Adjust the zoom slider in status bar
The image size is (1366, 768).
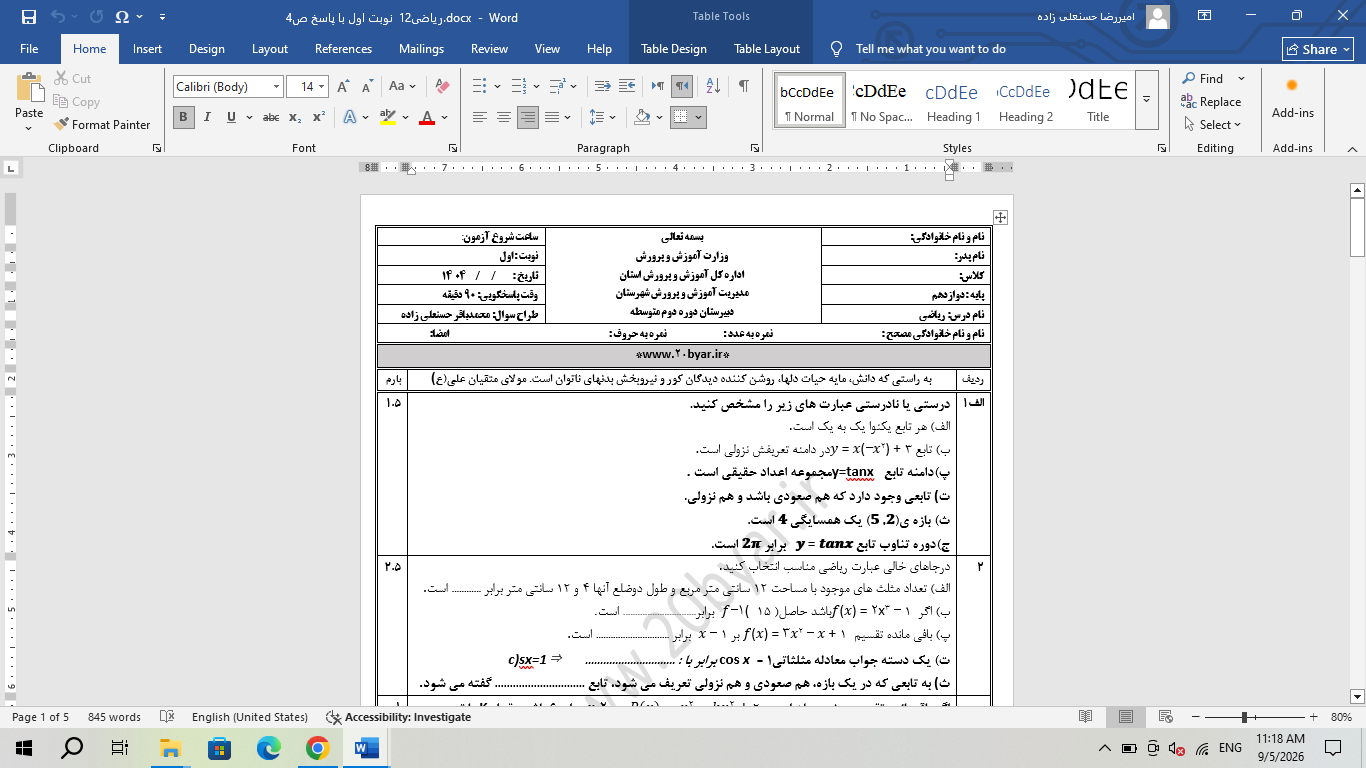[1243, 717]
